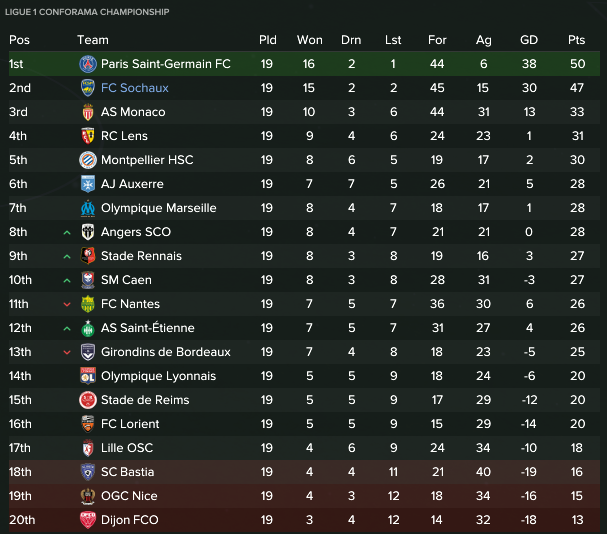The image size is (607, 534).
Task: Sort table by the Pts column header
Action: [576, 40]
